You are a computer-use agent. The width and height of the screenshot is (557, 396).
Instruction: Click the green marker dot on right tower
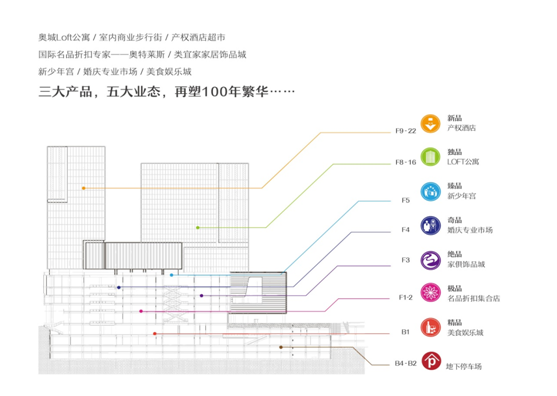(x=198, y=228)
